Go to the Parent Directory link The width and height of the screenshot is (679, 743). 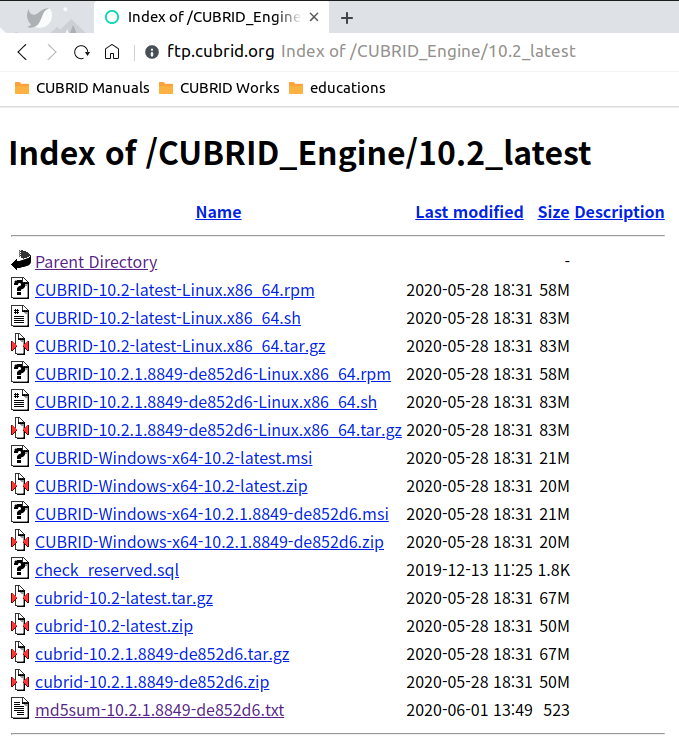coord(96,262)
